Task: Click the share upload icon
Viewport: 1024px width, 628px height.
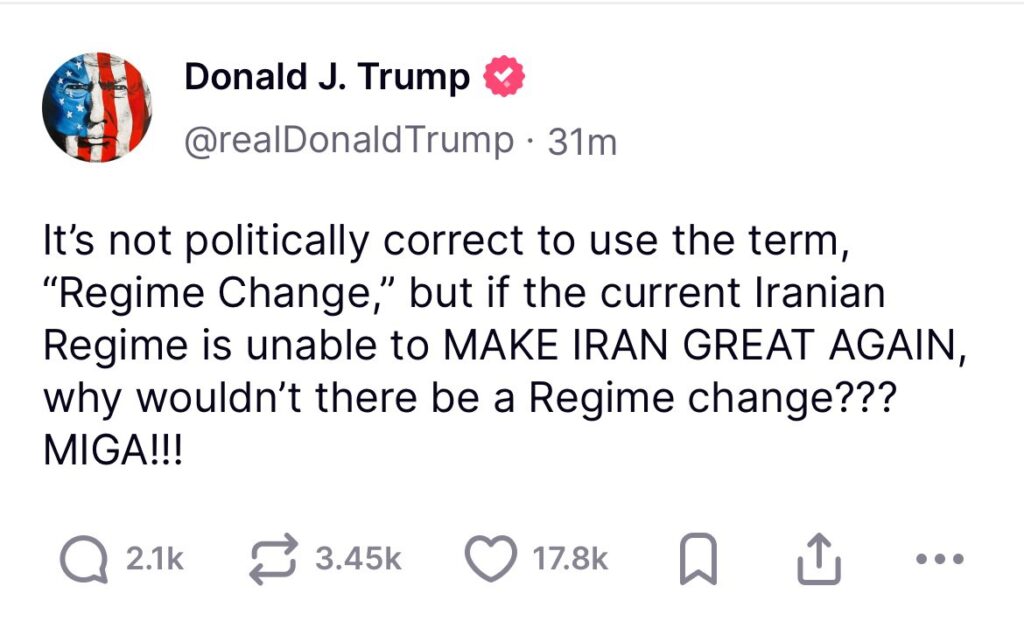Action: click(x=818, y=558)
